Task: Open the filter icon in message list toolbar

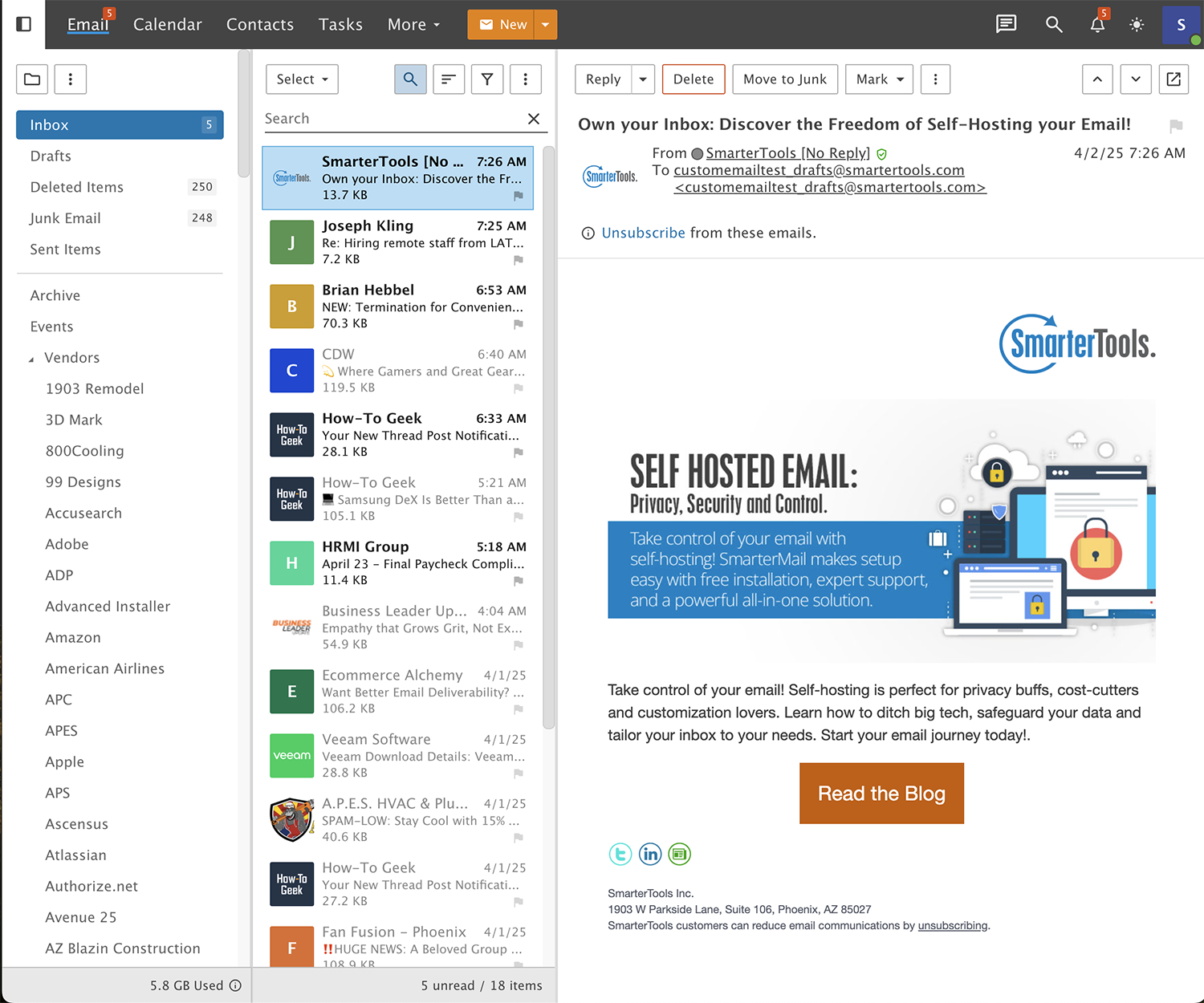Action: point(487,79)
